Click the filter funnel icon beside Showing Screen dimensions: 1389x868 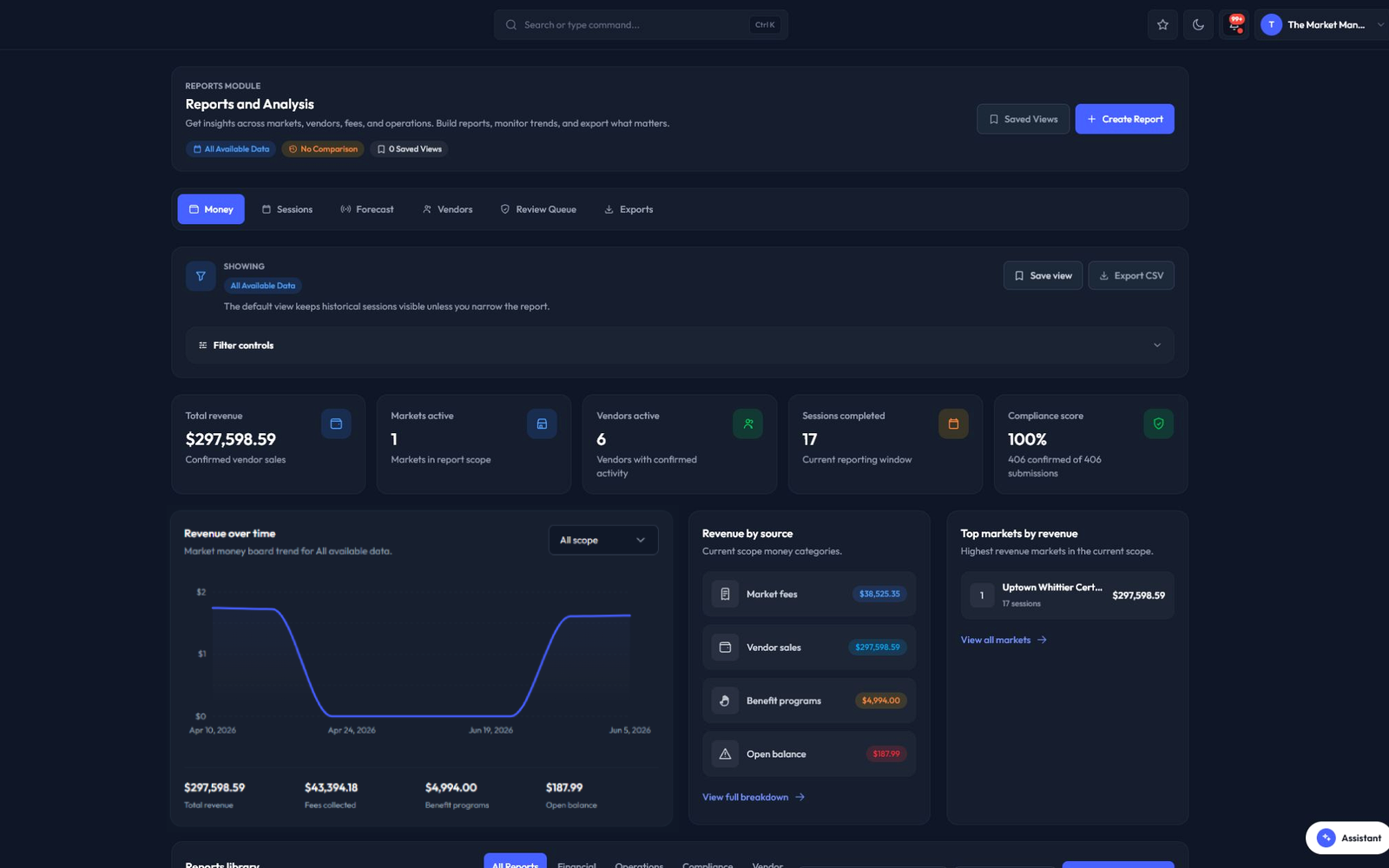pos(201,276)
